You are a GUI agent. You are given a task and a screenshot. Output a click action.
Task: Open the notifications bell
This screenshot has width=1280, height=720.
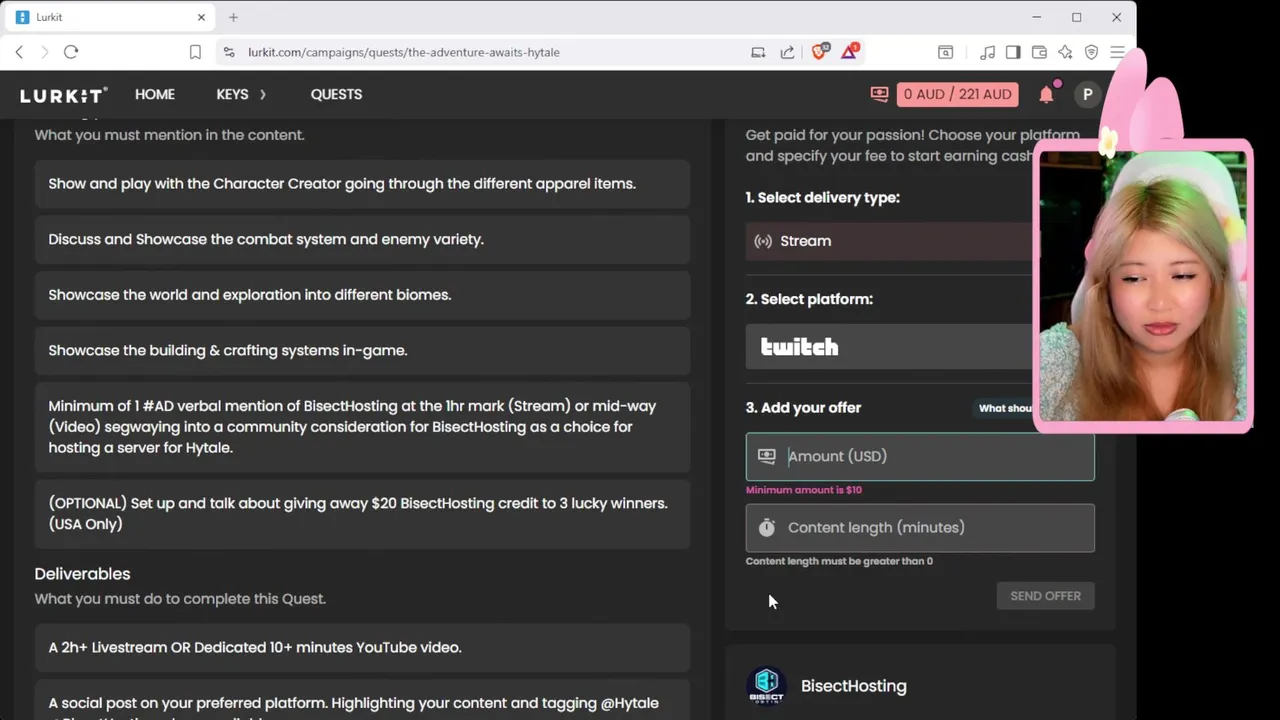(x=1046, y=94)
